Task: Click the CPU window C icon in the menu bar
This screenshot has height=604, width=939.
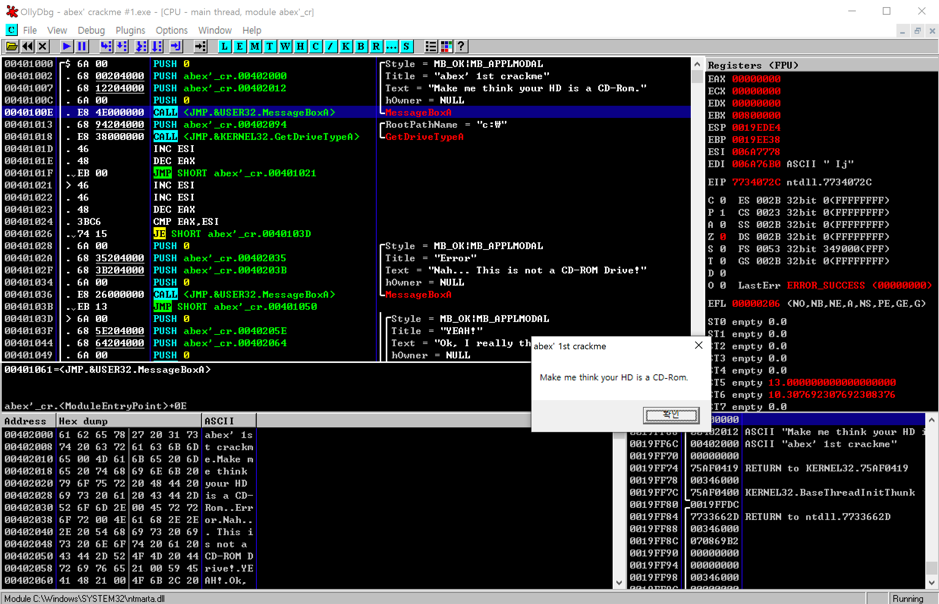Action: pos(11,30)
